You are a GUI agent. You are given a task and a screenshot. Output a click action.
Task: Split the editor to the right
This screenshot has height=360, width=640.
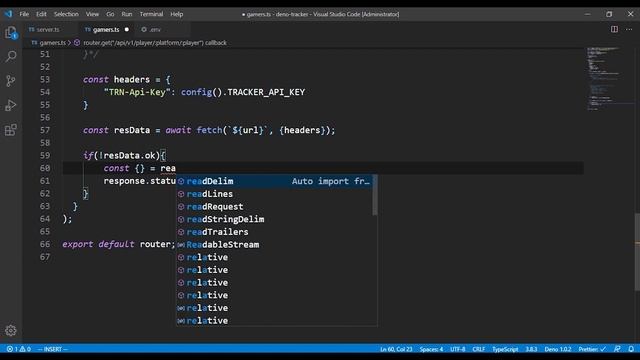click(614, 29)
